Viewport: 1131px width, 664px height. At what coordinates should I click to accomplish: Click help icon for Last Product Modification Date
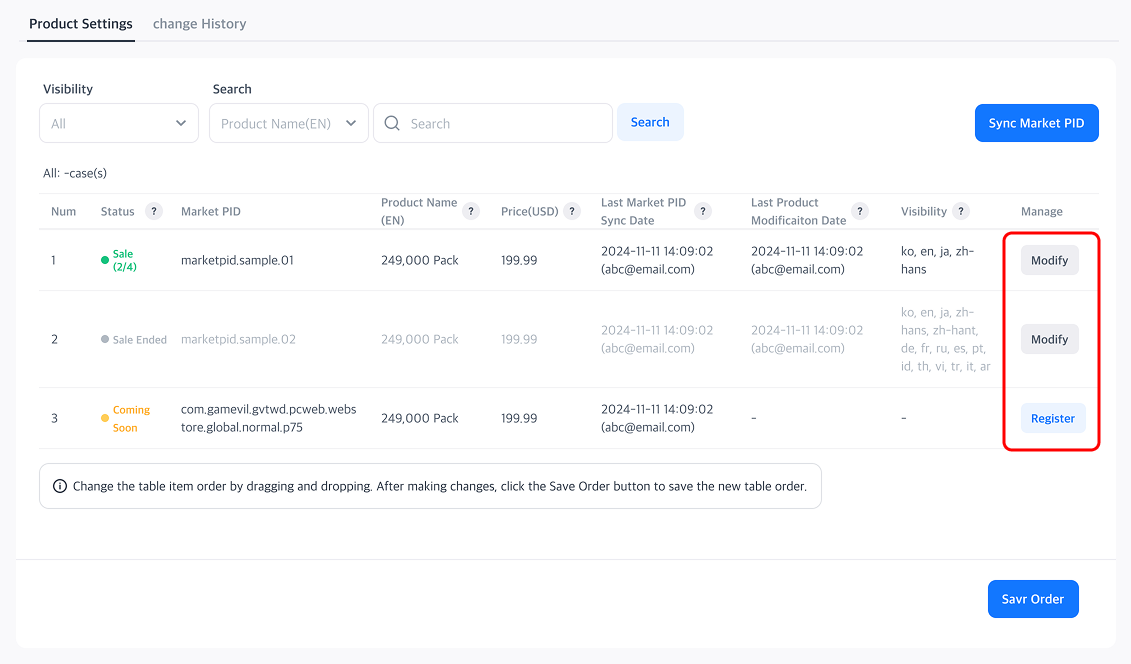coord(860,211)
